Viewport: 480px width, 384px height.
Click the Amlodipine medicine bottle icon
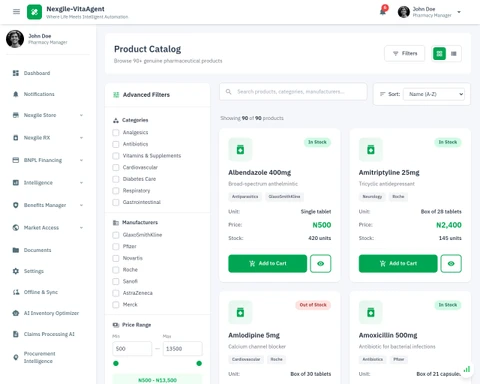240,312
